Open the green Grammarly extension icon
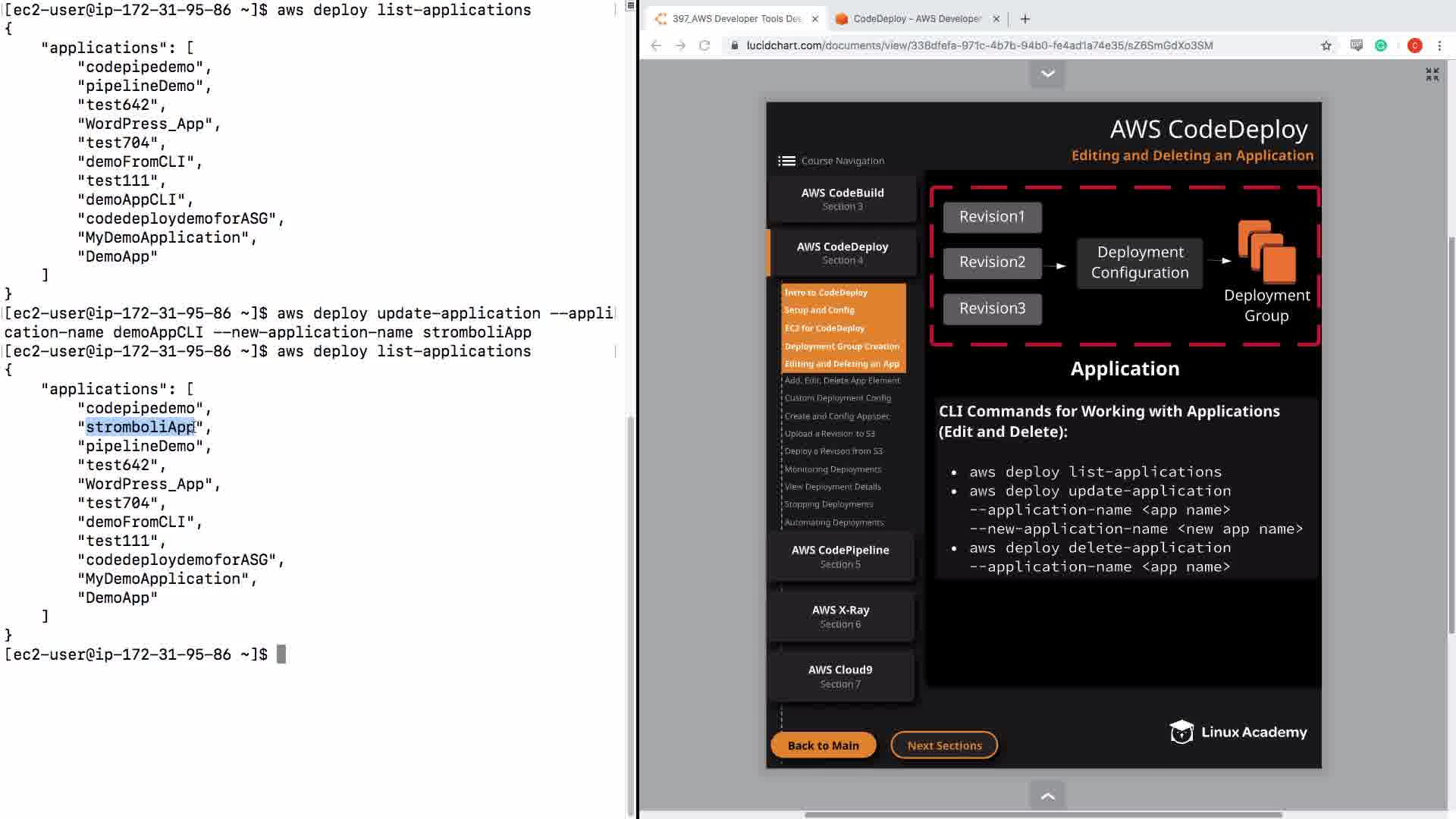1456x819 pixels. tap(1381, 45)
